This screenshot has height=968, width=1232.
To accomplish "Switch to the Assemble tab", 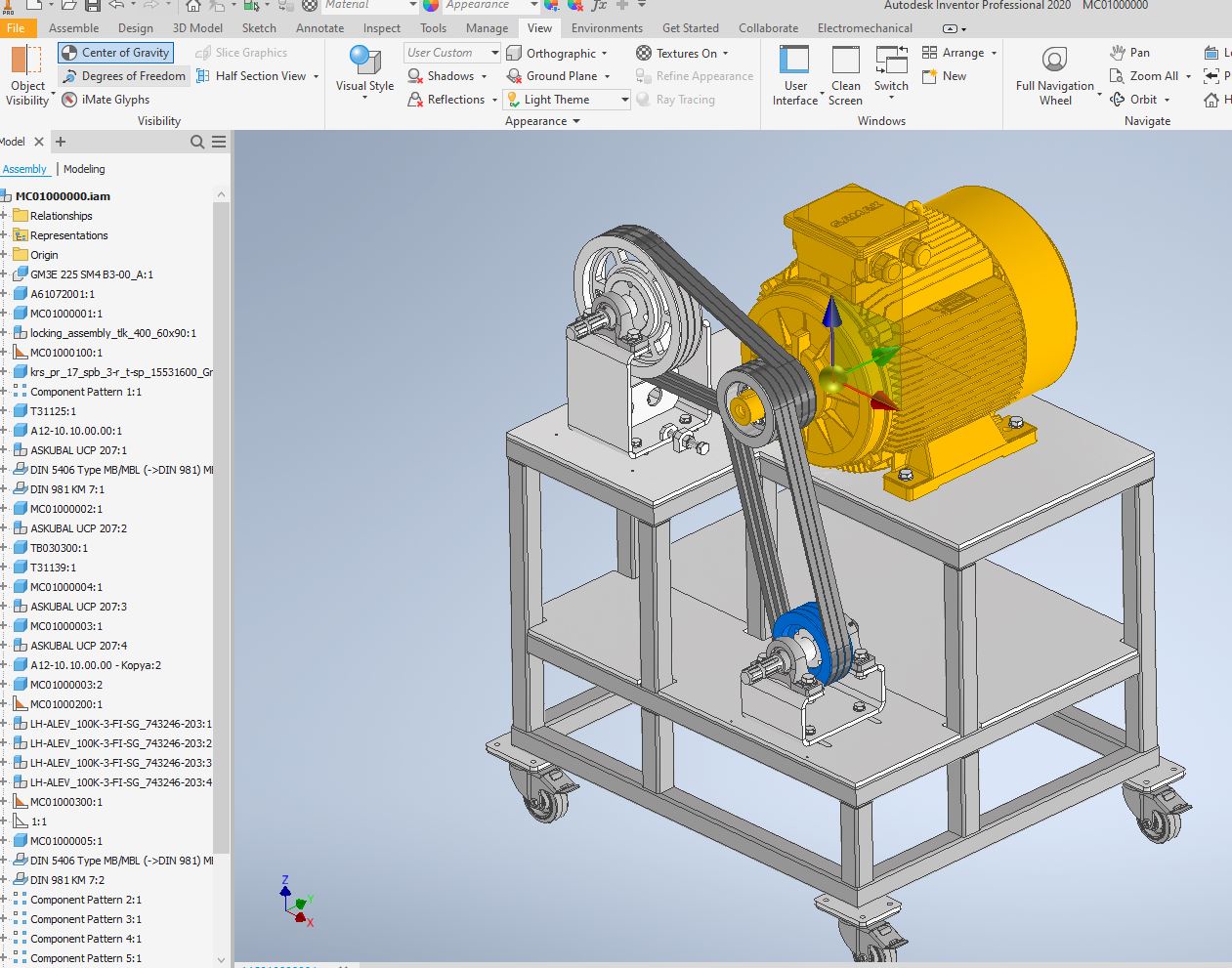I will click(73, 28).
